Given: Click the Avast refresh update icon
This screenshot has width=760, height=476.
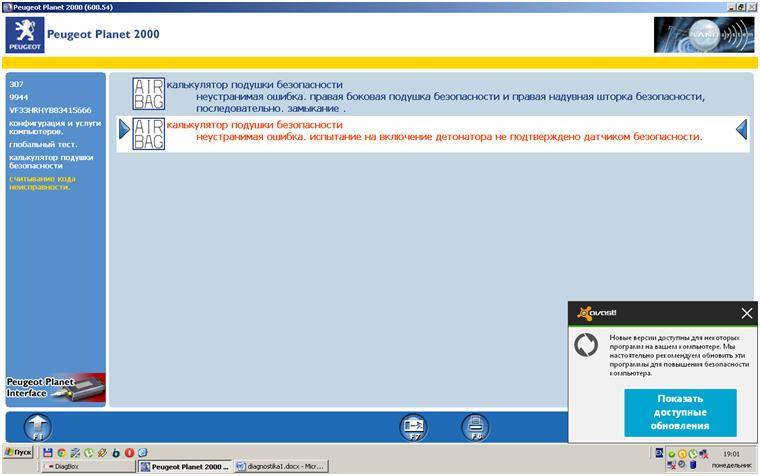Looking at the screenshot, I should [x=585, y=345].
